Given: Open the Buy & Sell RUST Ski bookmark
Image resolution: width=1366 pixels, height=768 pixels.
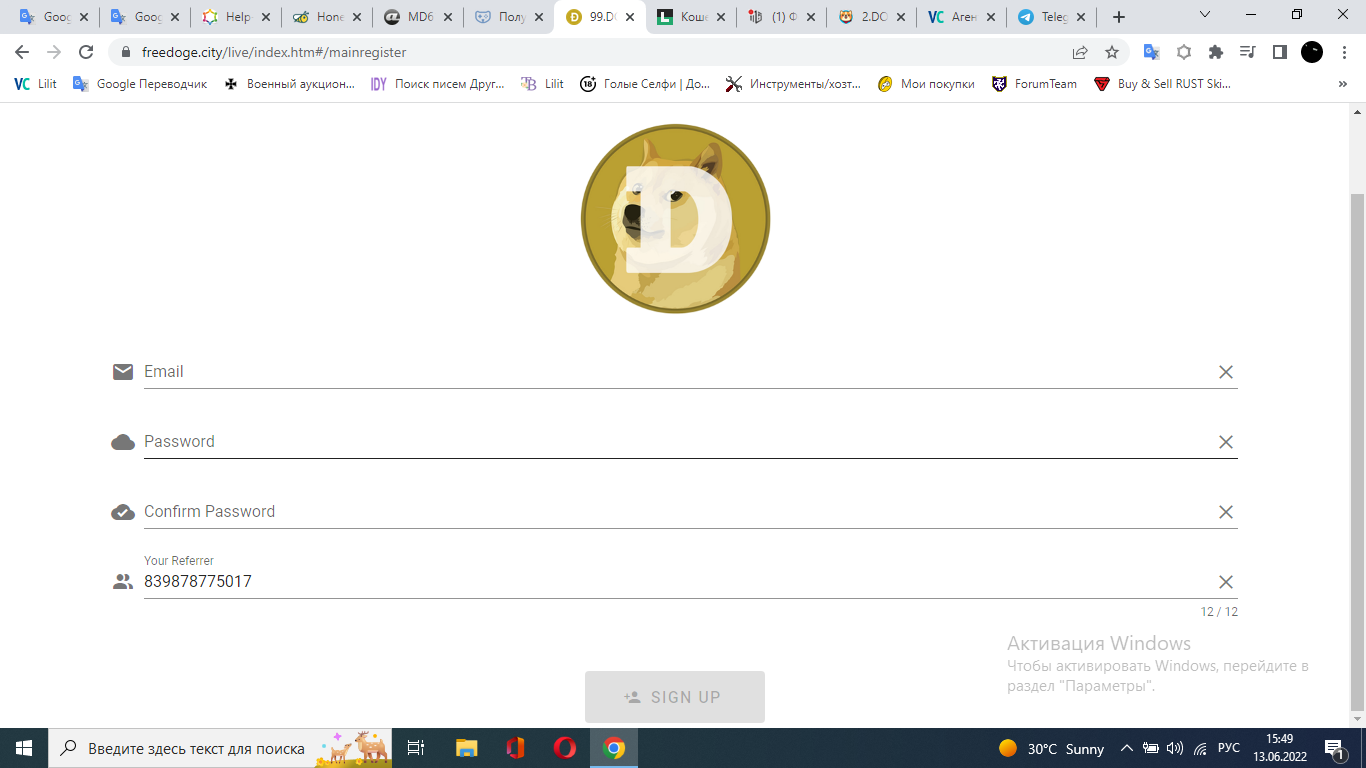Looking at the screenshot, I should [1162, 84].
